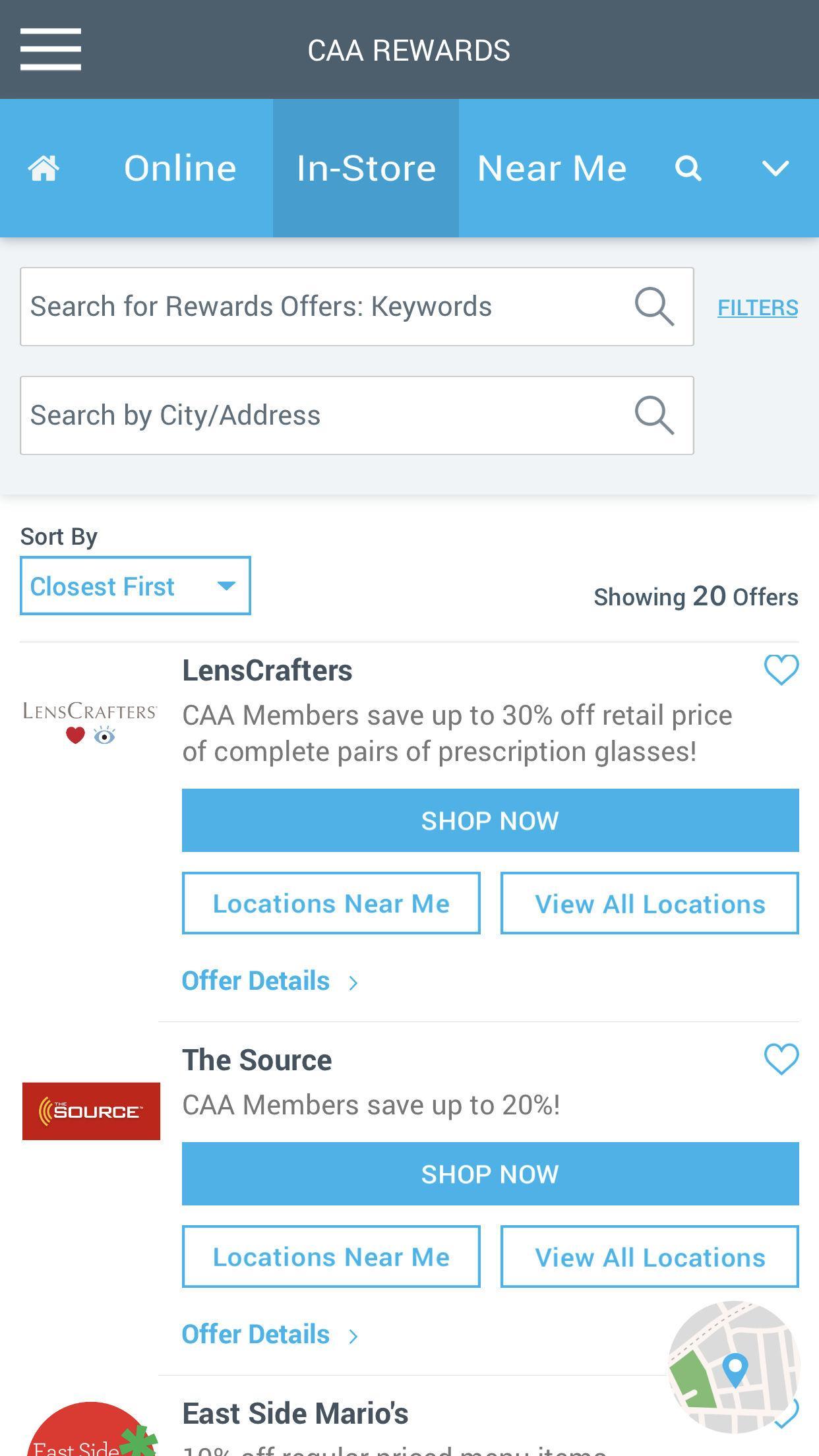The height and width of the screenshot is (1456, 819).
Task: Expand the navigation bar chevron dropdown
Action: 775,168
